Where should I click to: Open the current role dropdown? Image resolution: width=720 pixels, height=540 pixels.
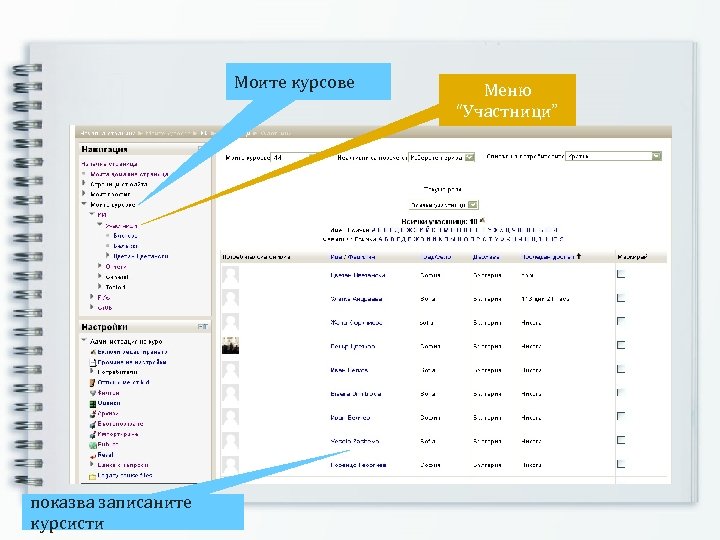(444, 205)
